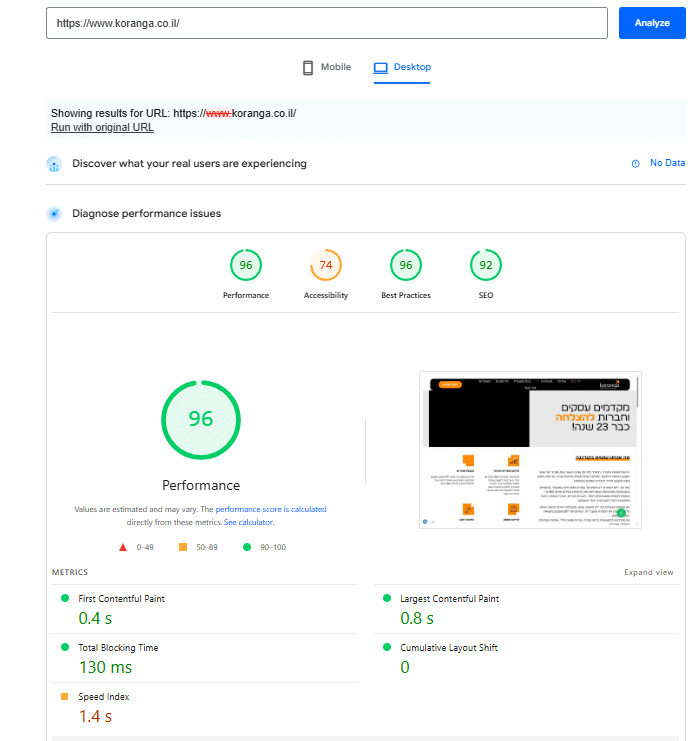Open Run with original URL link
The width and height of the screenshot is (690, 741).
(102, 127)
